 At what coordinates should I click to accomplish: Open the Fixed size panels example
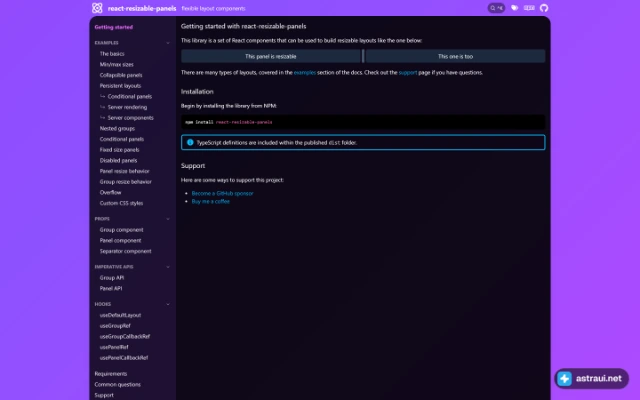[x=119, y=150]
